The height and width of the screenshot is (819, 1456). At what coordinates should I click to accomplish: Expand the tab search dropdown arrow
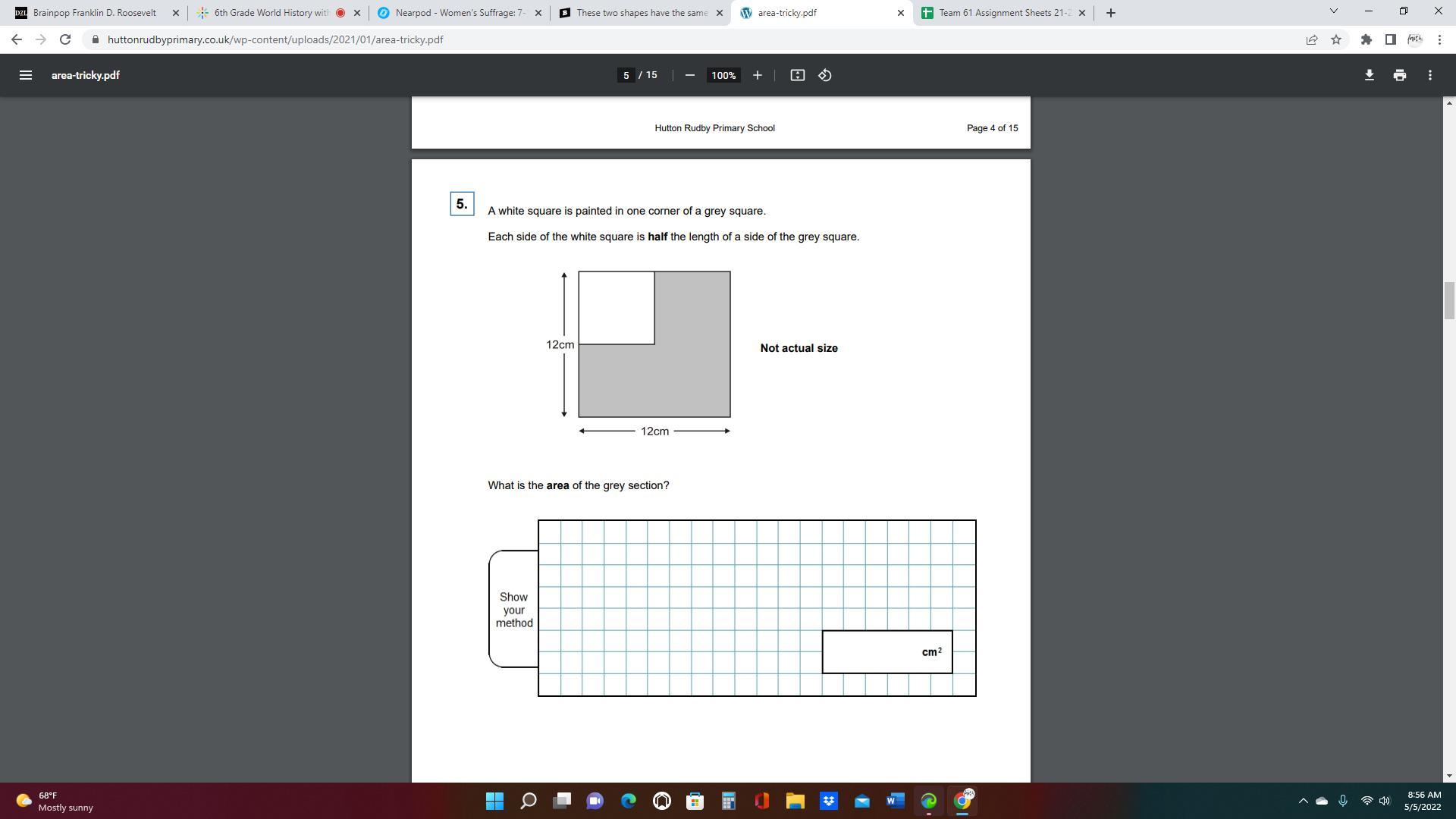[x=1333, y=12]
